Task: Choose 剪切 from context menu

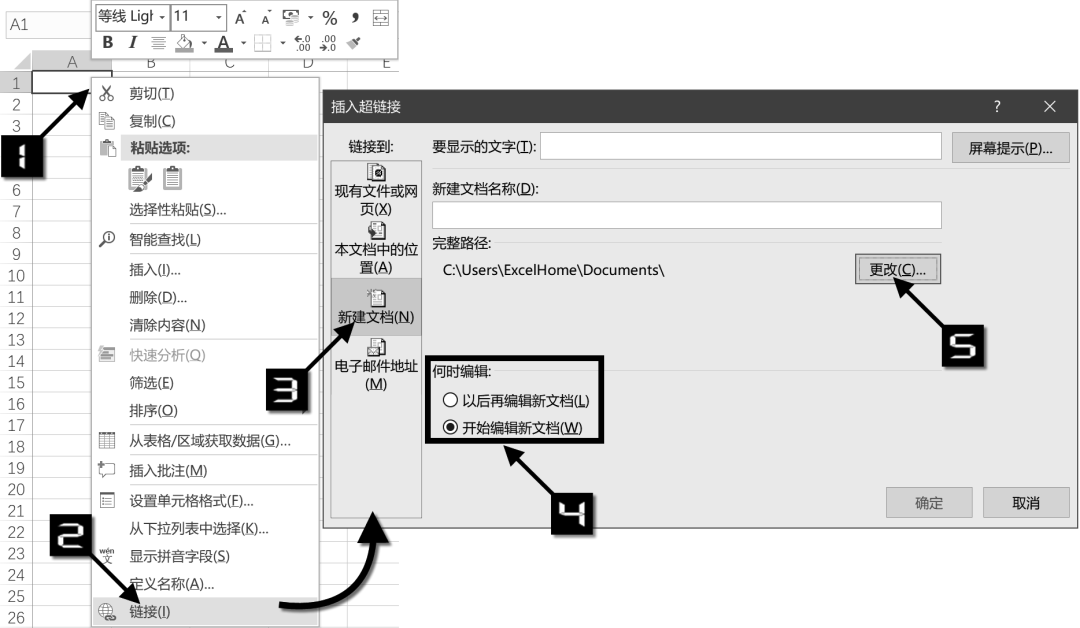Action: tap(205, 93)
